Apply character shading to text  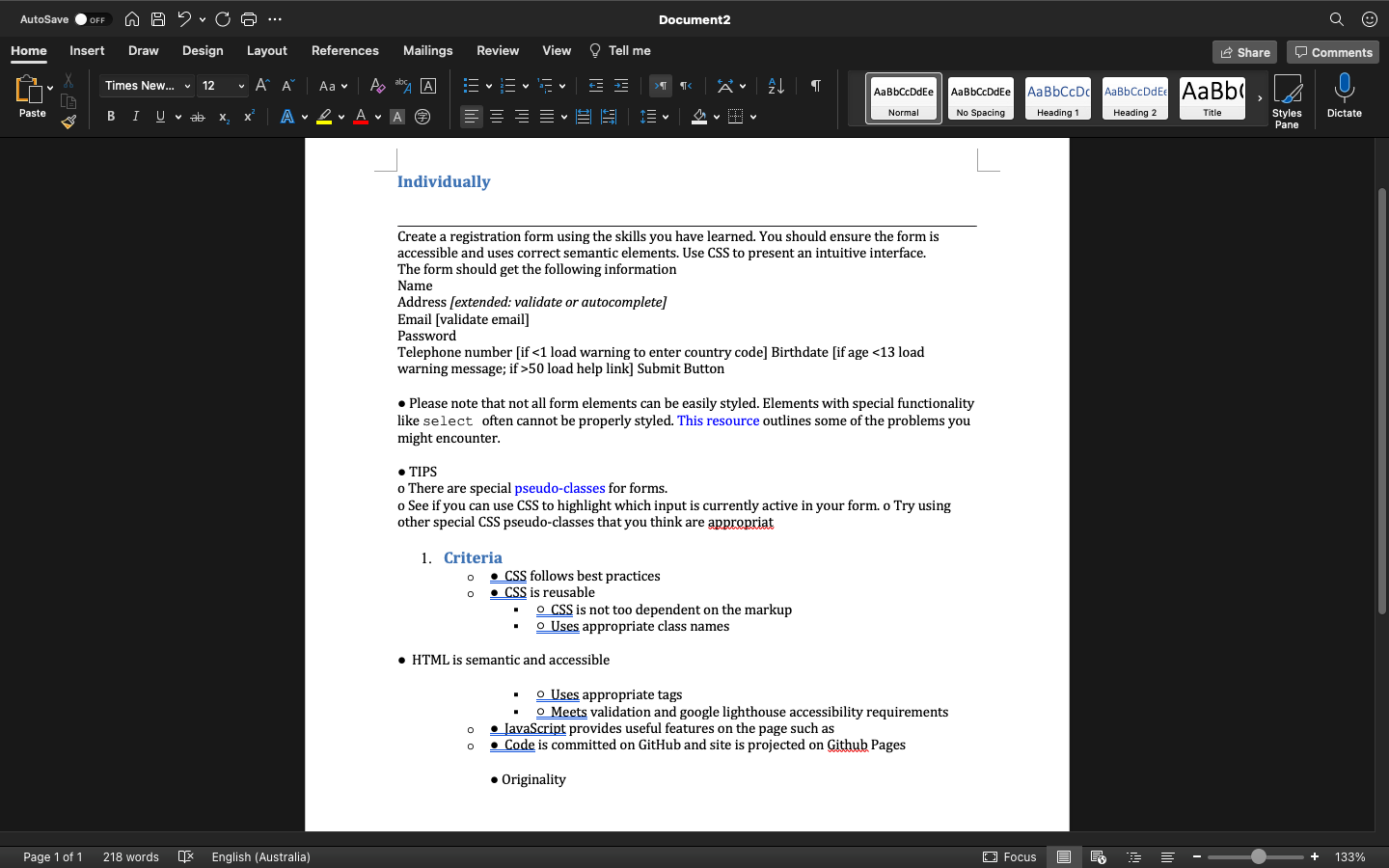pos(397,117)
